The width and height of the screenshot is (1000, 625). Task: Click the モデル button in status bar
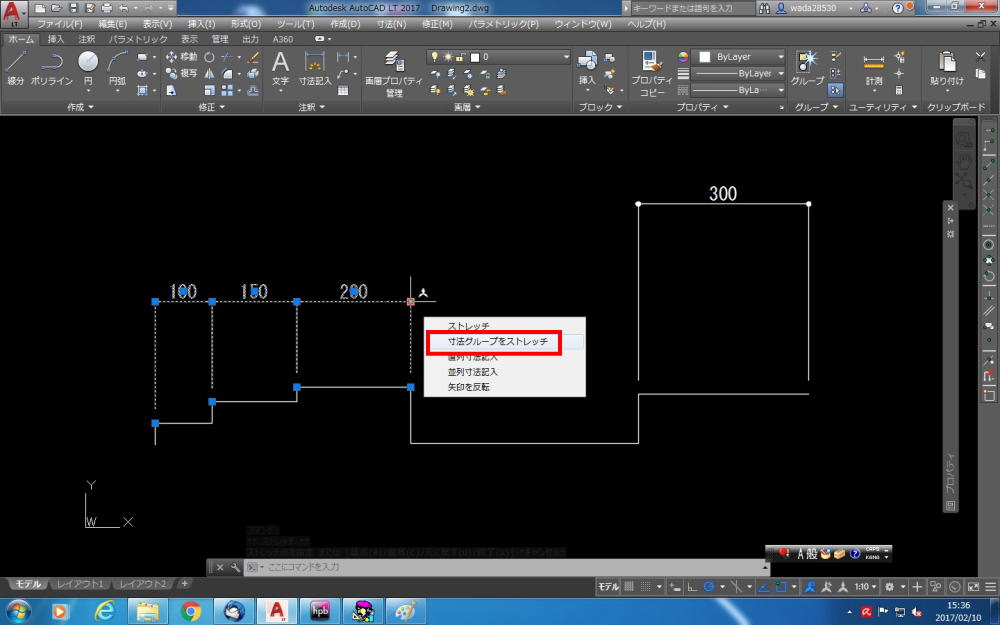[x=608, y=587]
